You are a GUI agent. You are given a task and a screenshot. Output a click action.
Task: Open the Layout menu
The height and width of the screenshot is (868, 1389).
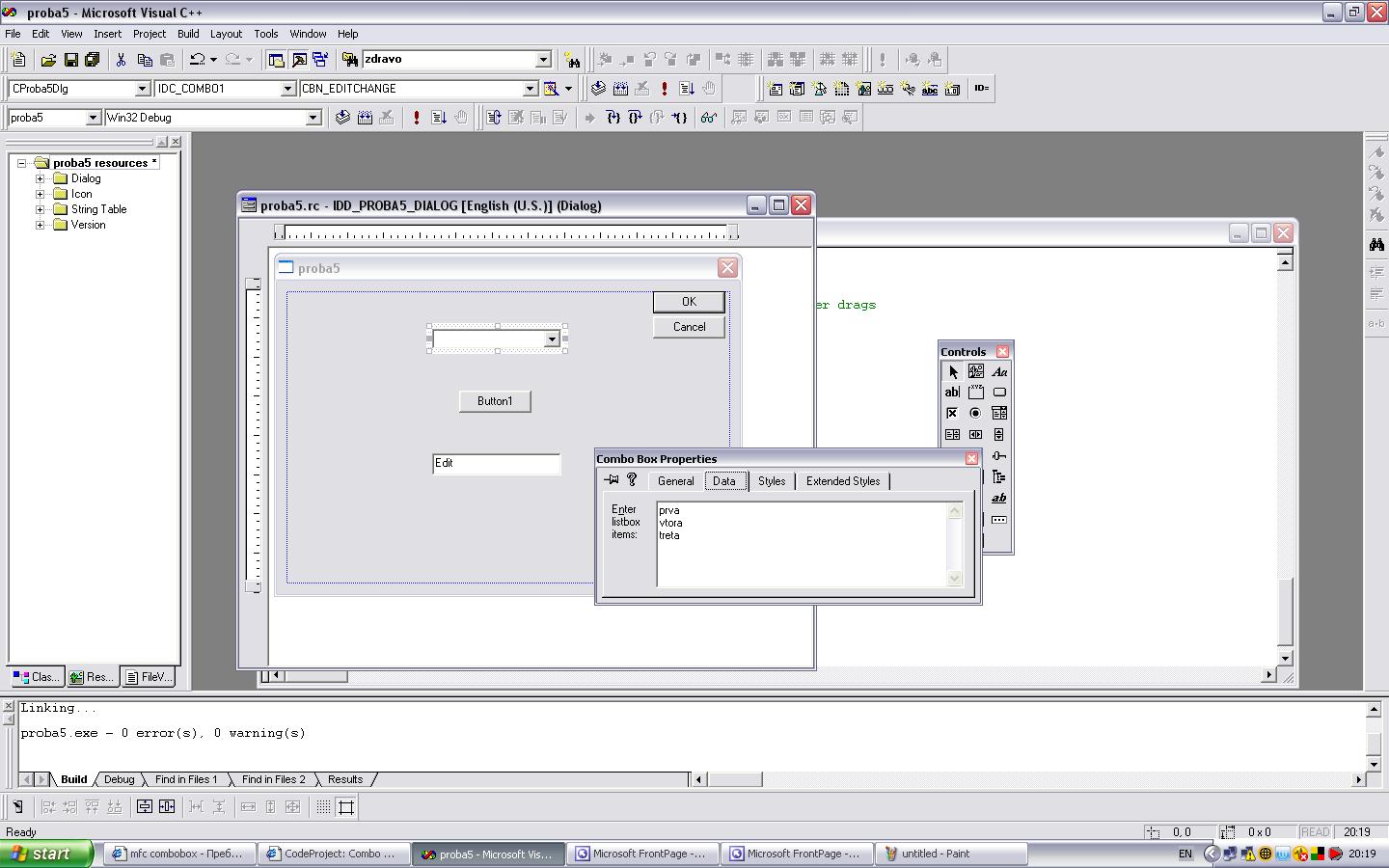[x=227, y=34]
